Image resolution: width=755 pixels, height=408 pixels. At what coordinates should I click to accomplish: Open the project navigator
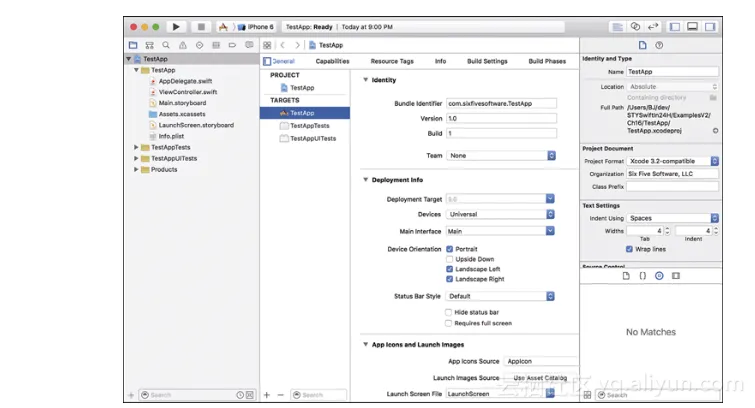click(133, 45)
